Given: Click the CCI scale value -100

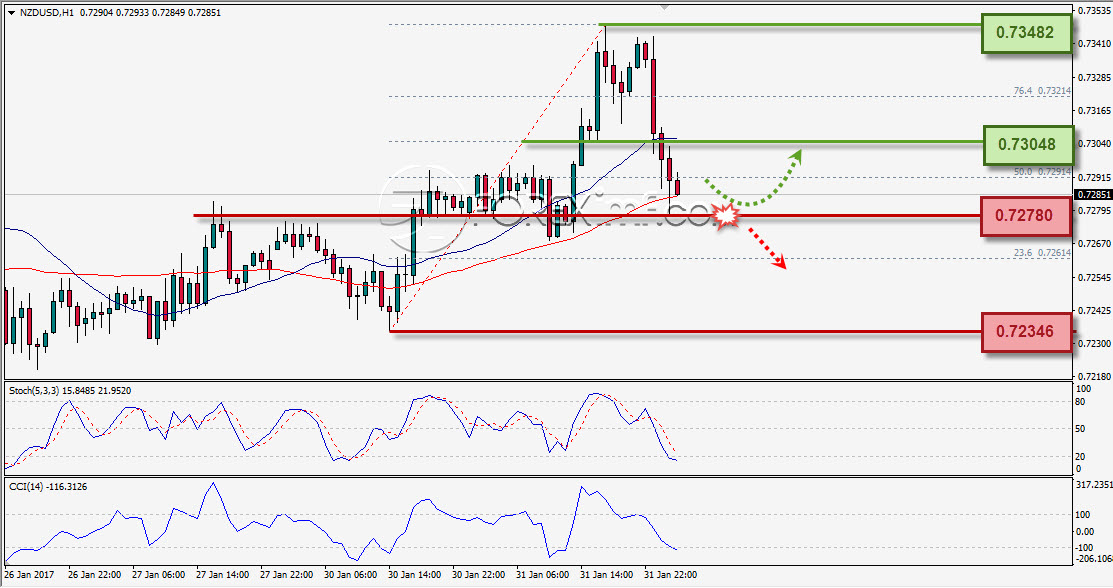Looking at the screenshot, I should point(1085,548).
